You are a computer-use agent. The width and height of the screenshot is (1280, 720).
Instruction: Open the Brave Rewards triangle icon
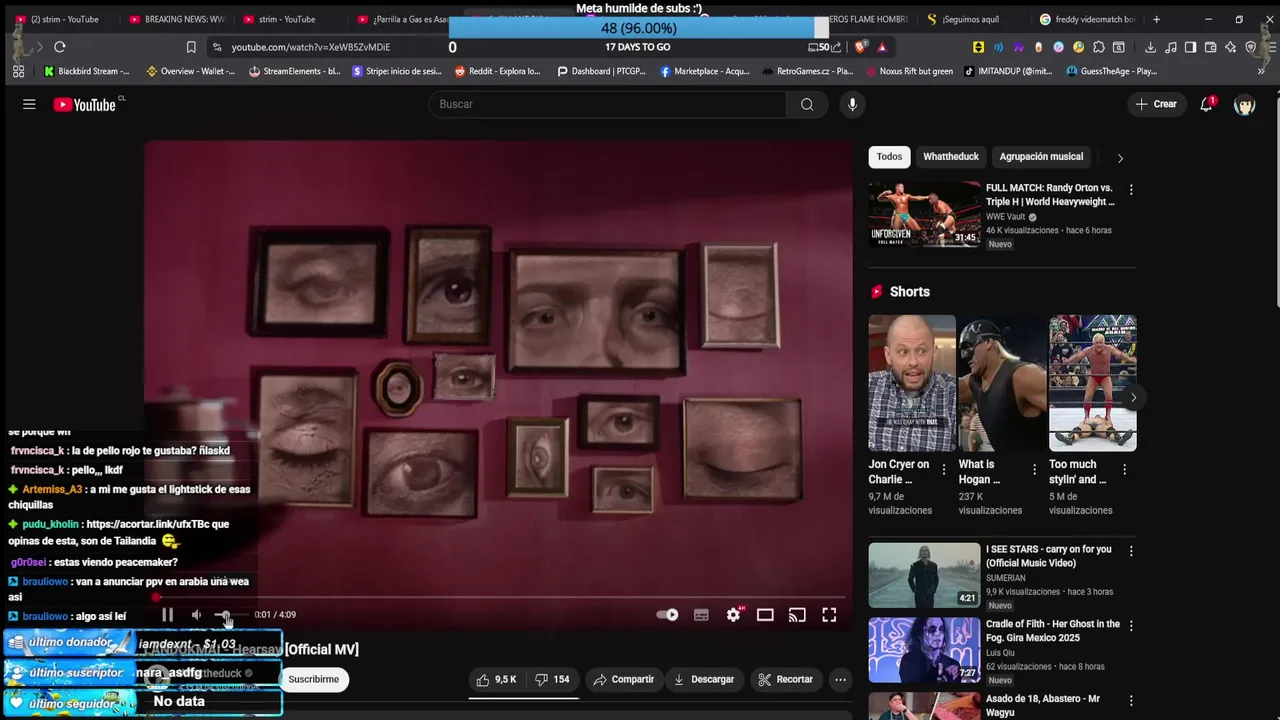[882, 47]
